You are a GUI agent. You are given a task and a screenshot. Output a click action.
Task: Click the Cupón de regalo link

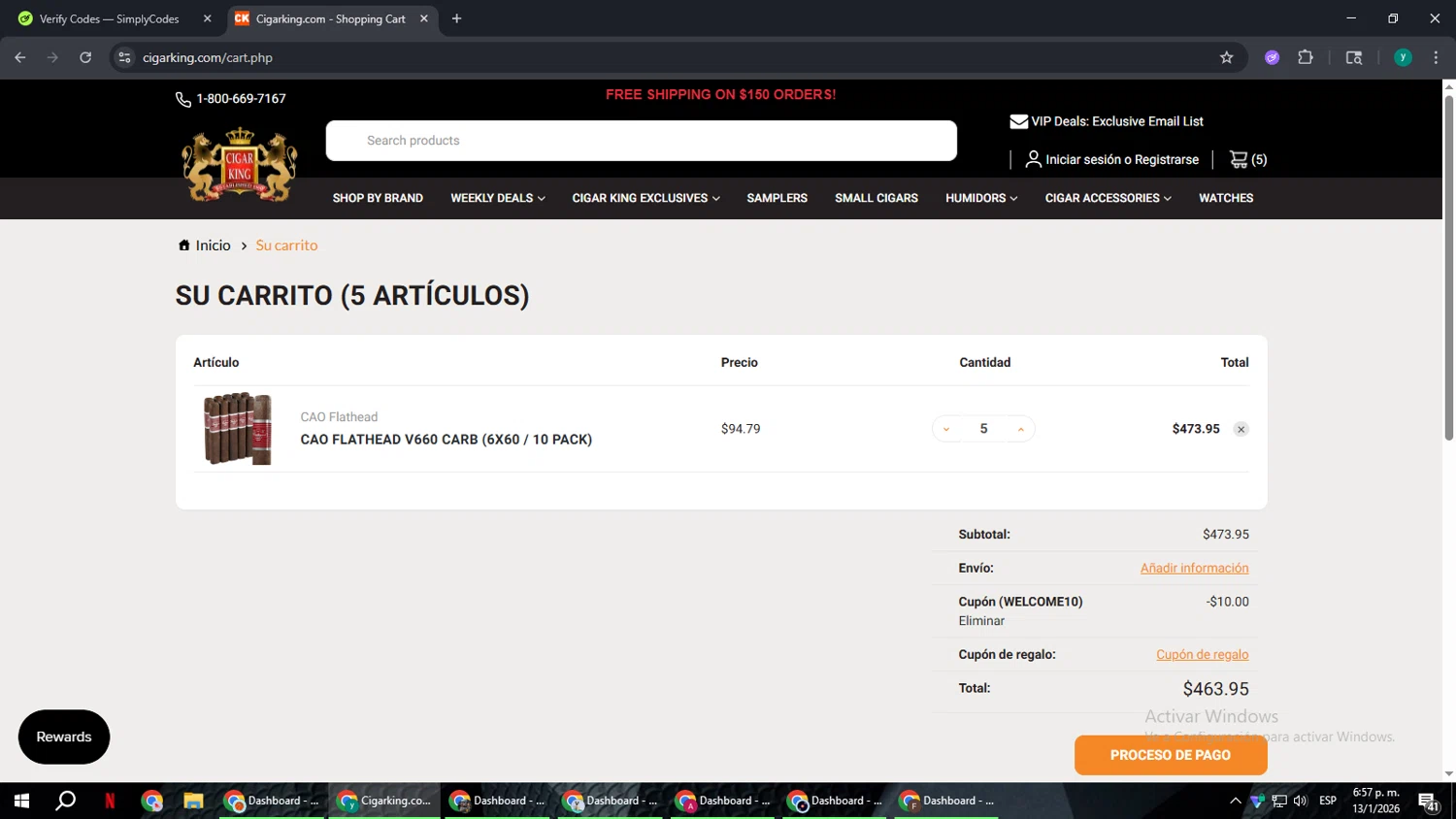pyautogui.click(x=1202, y=654)
